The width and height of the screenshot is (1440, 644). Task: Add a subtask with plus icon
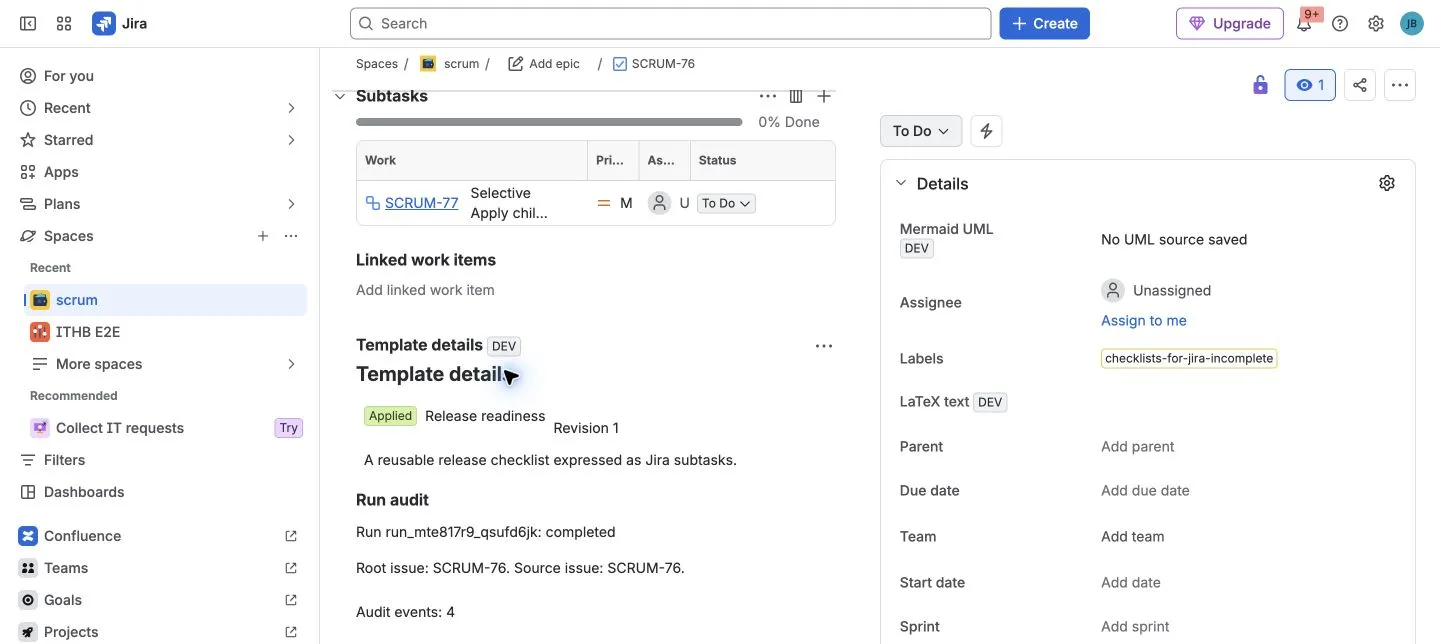(824, 96)
